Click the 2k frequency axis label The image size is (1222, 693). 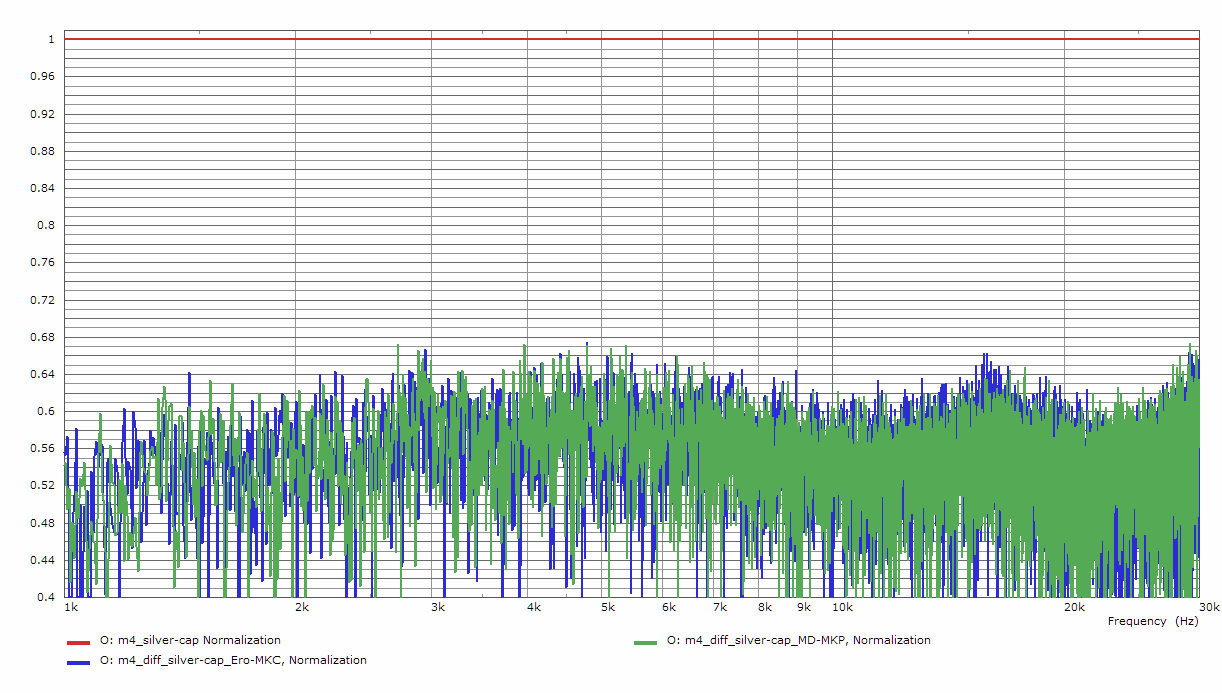coord(301,607)
